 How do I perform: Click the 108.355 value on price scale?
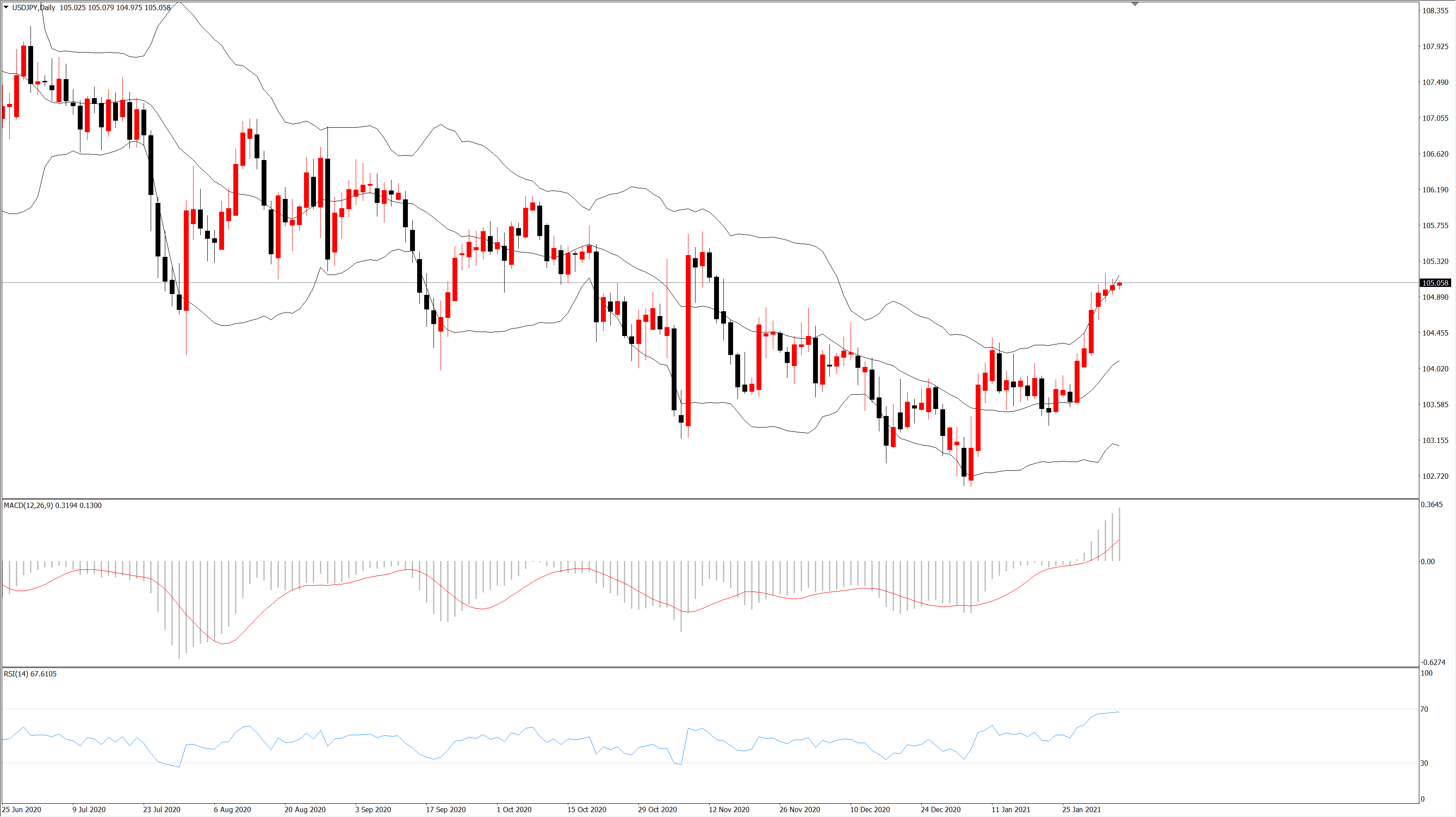1435,11
